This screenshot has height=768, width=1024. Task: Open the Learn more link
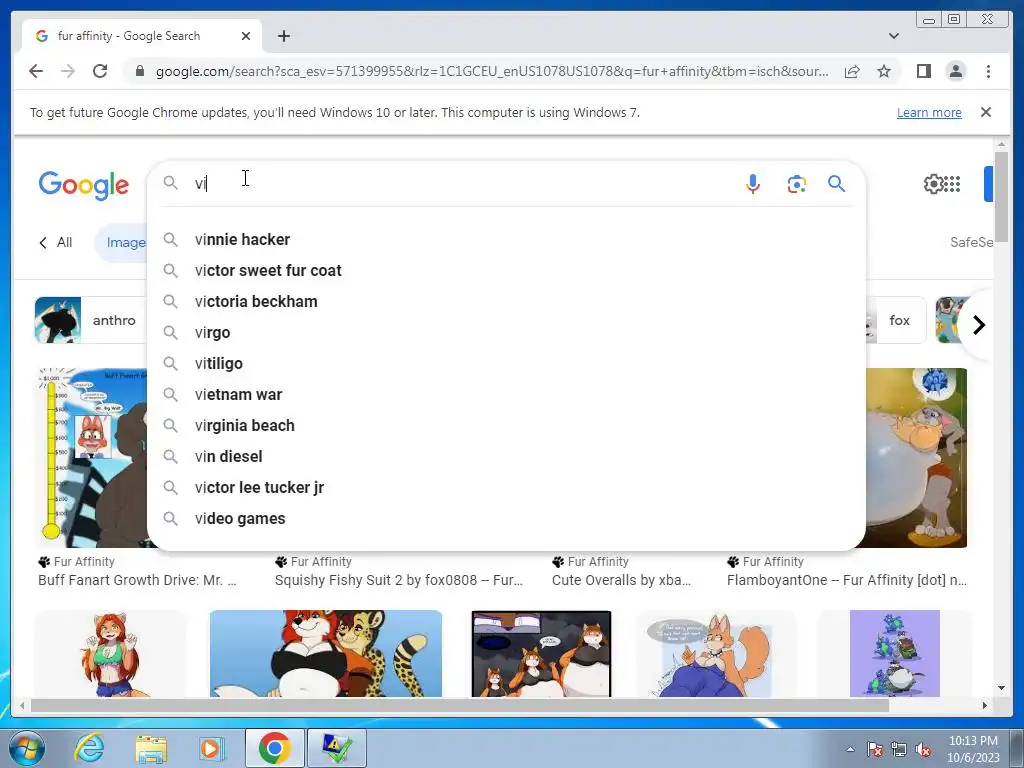click(x=929, y=112)
